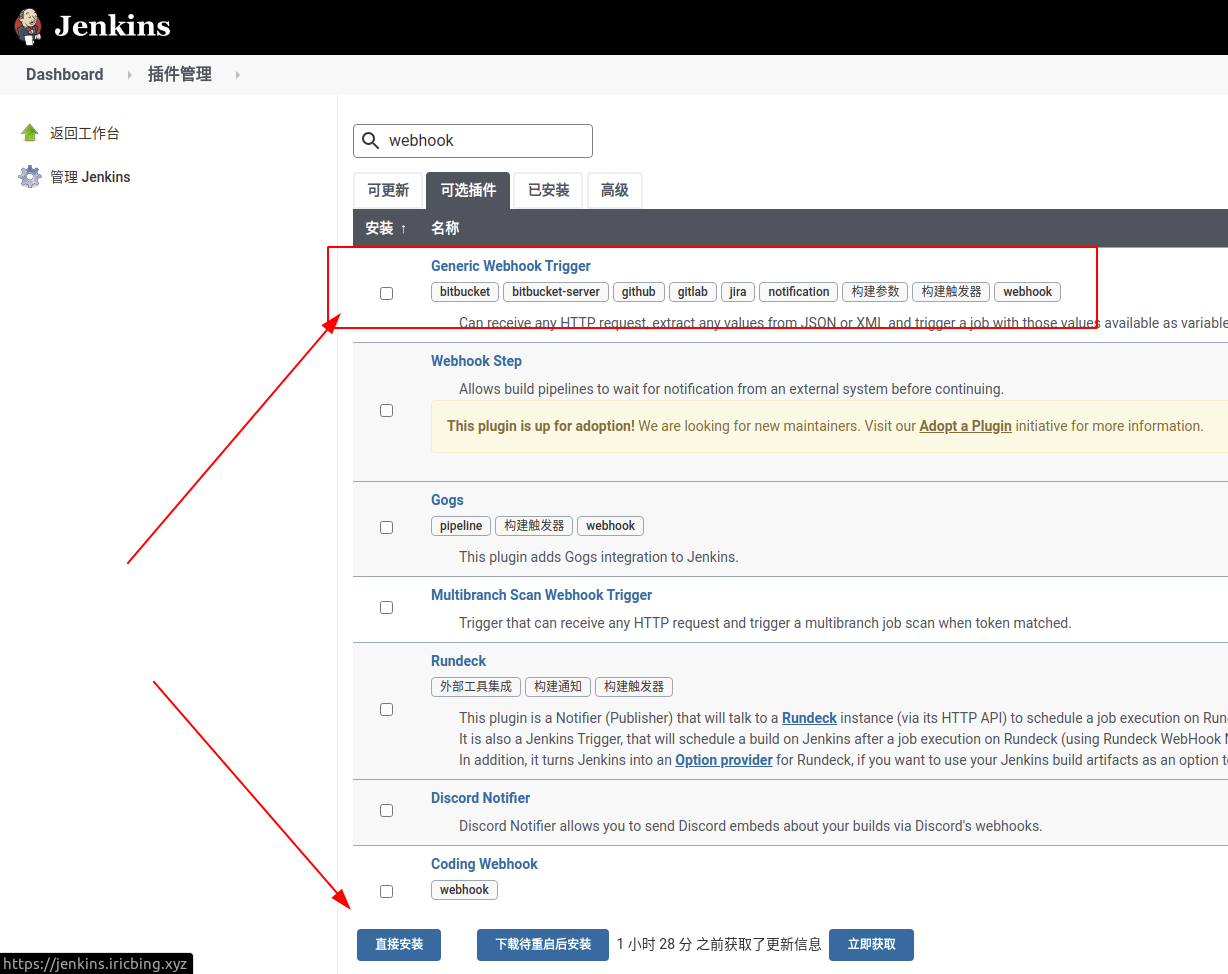Open the Dashboard breadcrumb chevron
1228x974 pixels.
[128, 74]
